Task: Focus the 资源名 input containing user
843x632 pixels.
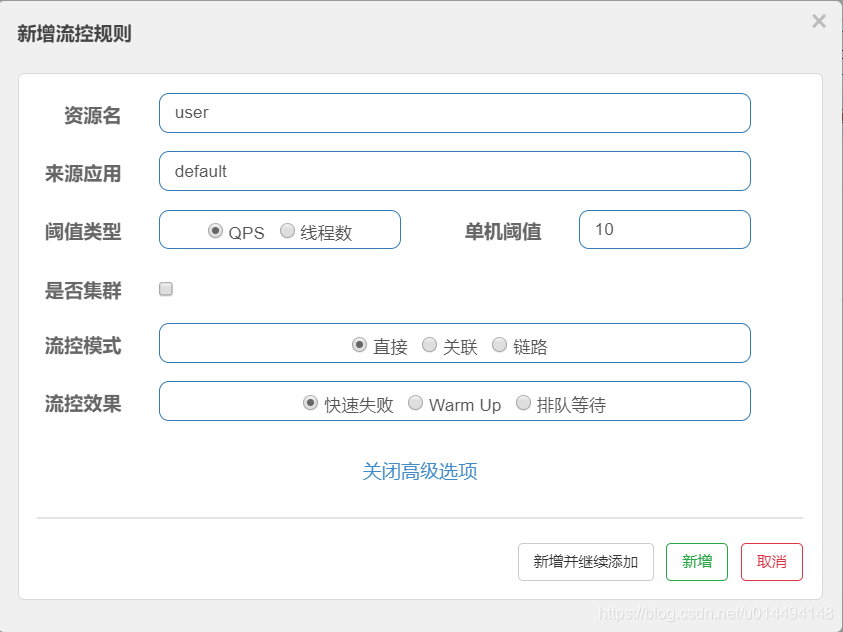Action: click(x=454, y=113)
